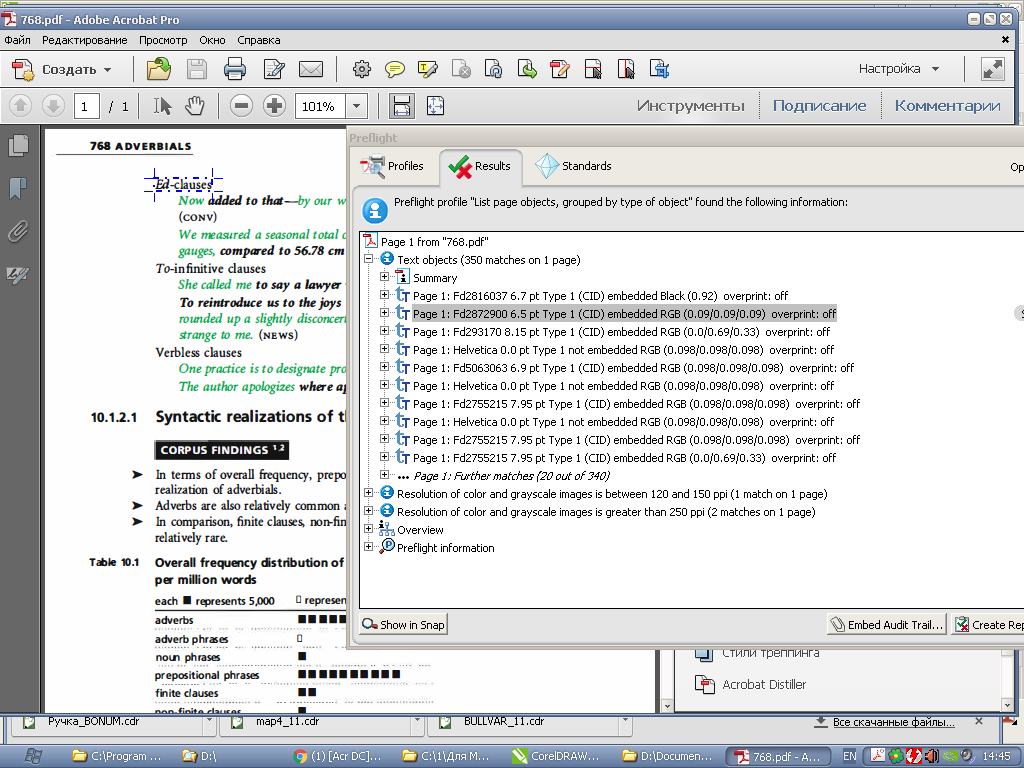The width and height of the screenshot is (1024, 768).
Task: Select the Fd293170 8.15 pt tree row
Action: pos(621,332)
